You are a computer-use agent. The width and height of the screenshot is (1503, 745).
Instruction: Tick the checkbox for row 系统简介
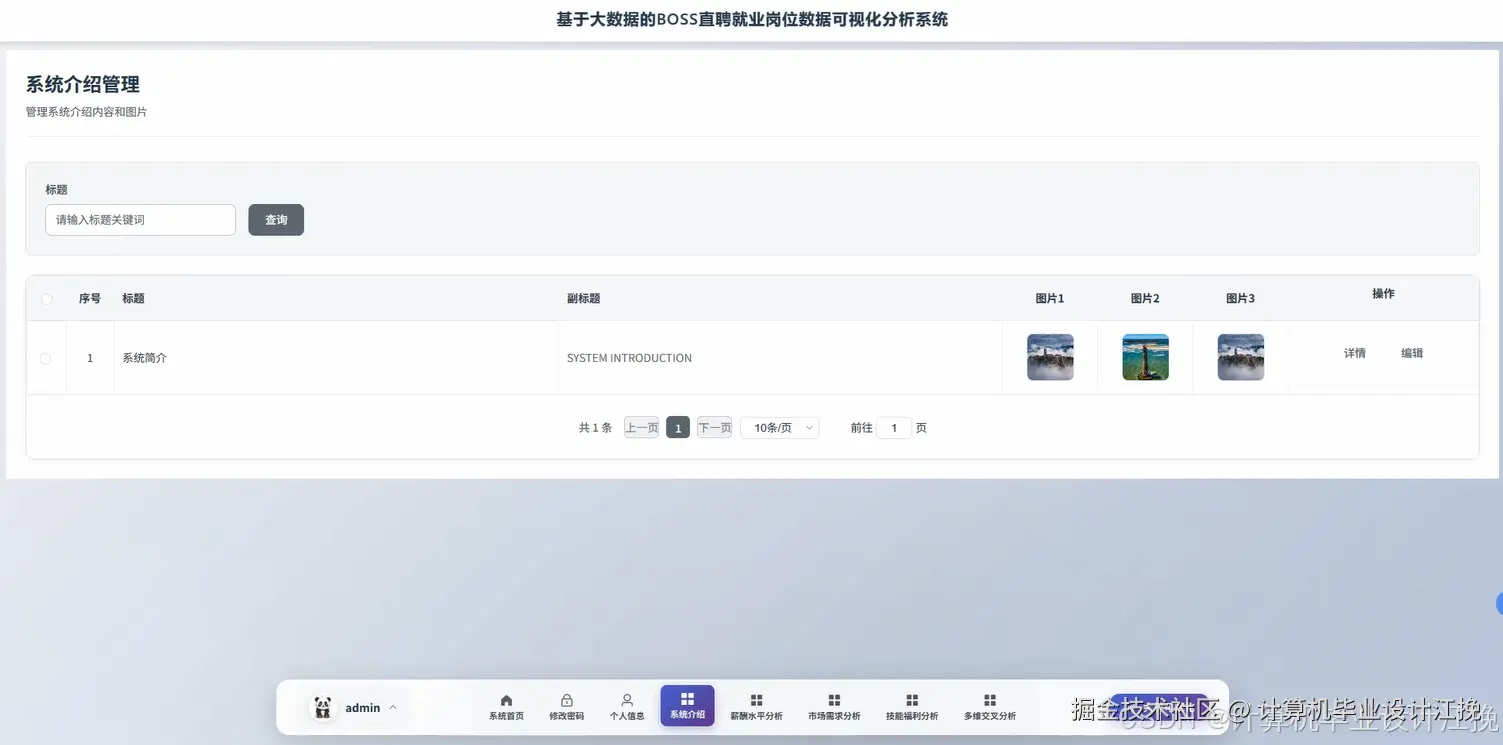coord(45,359)
